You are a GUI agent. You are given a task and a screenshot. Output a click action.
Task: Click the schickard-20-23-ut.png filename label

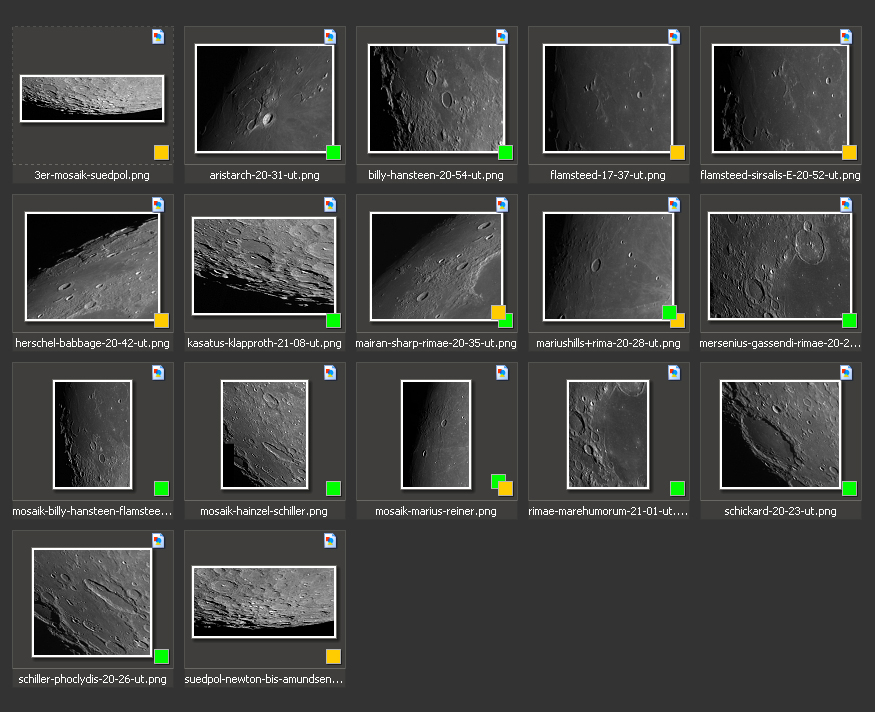coord(780,511)
